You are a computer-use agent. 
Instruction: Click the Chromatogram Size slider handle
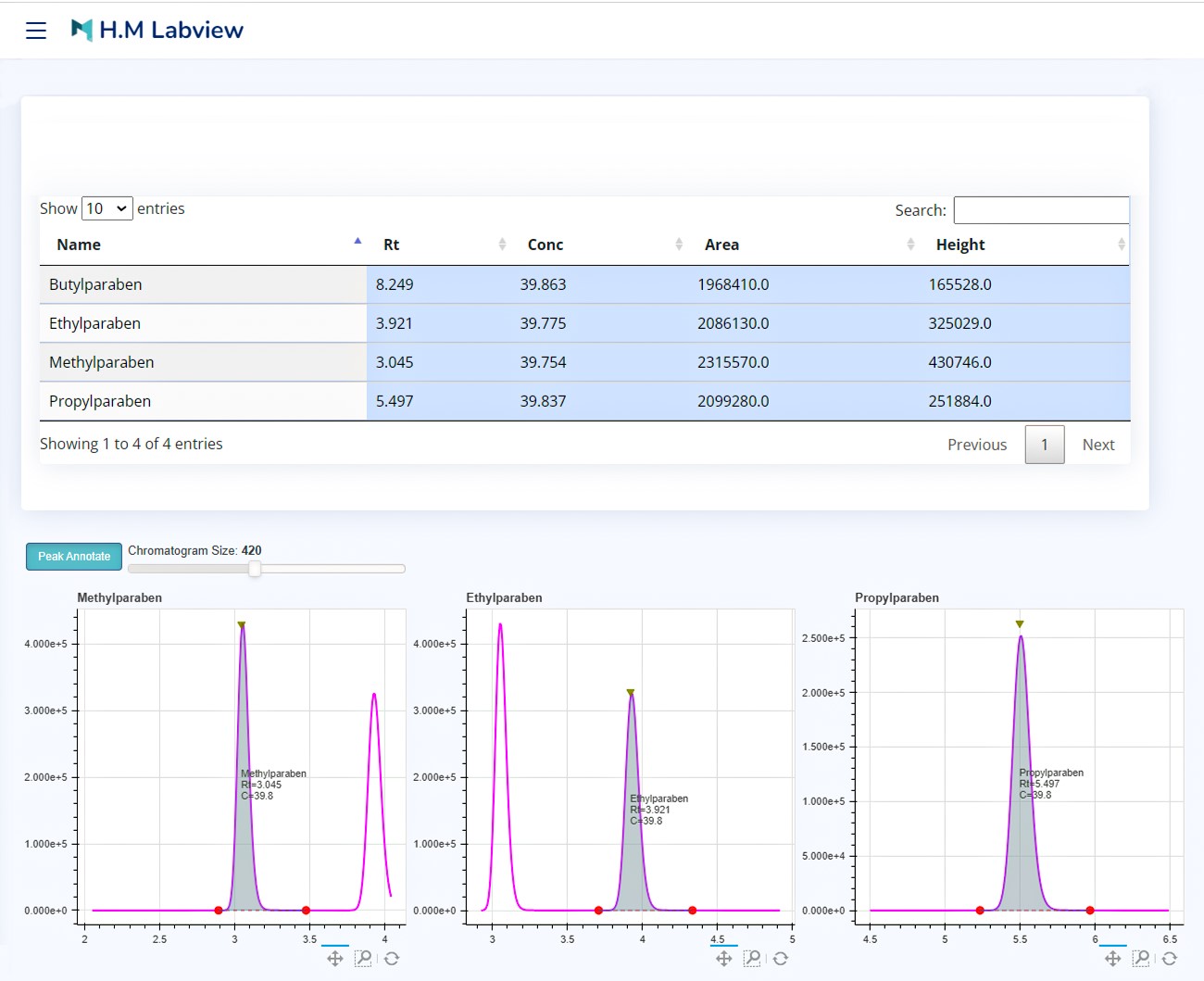pyautogui.click(x=255, y=569)
